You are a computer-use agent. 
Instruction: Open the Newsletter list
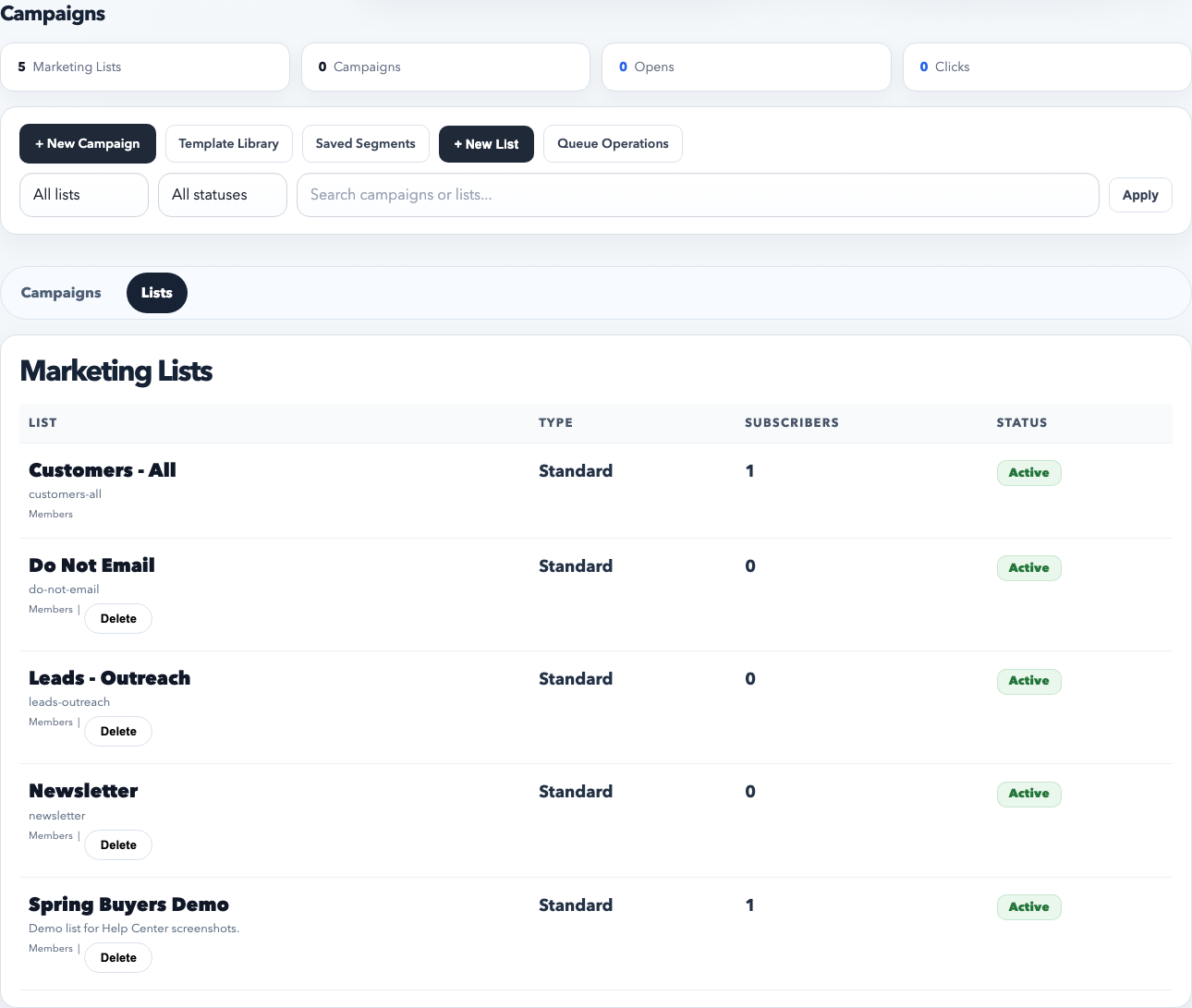pos(83,791)
